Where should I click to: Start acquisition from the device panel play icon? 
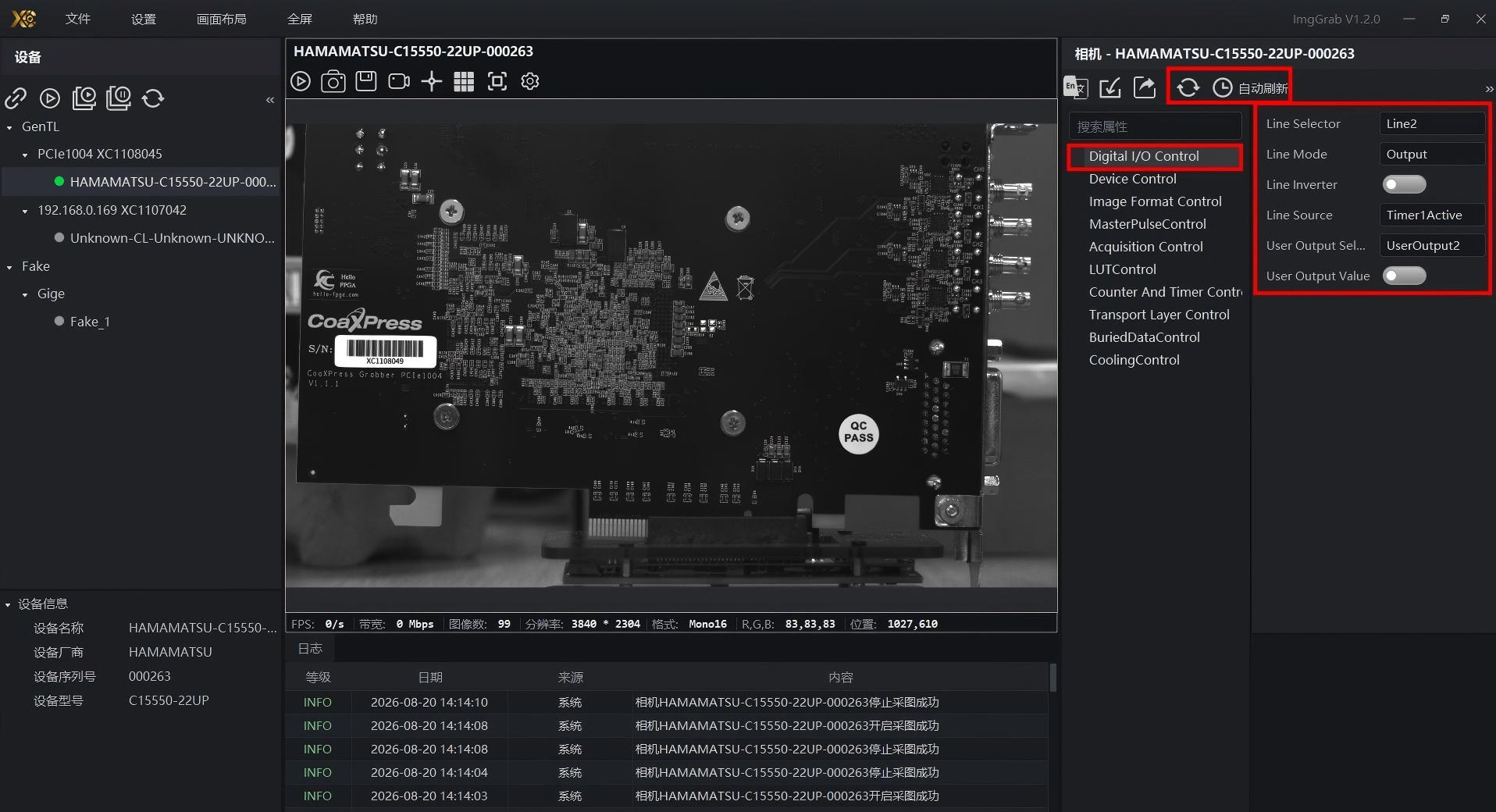tap(50, 98)
